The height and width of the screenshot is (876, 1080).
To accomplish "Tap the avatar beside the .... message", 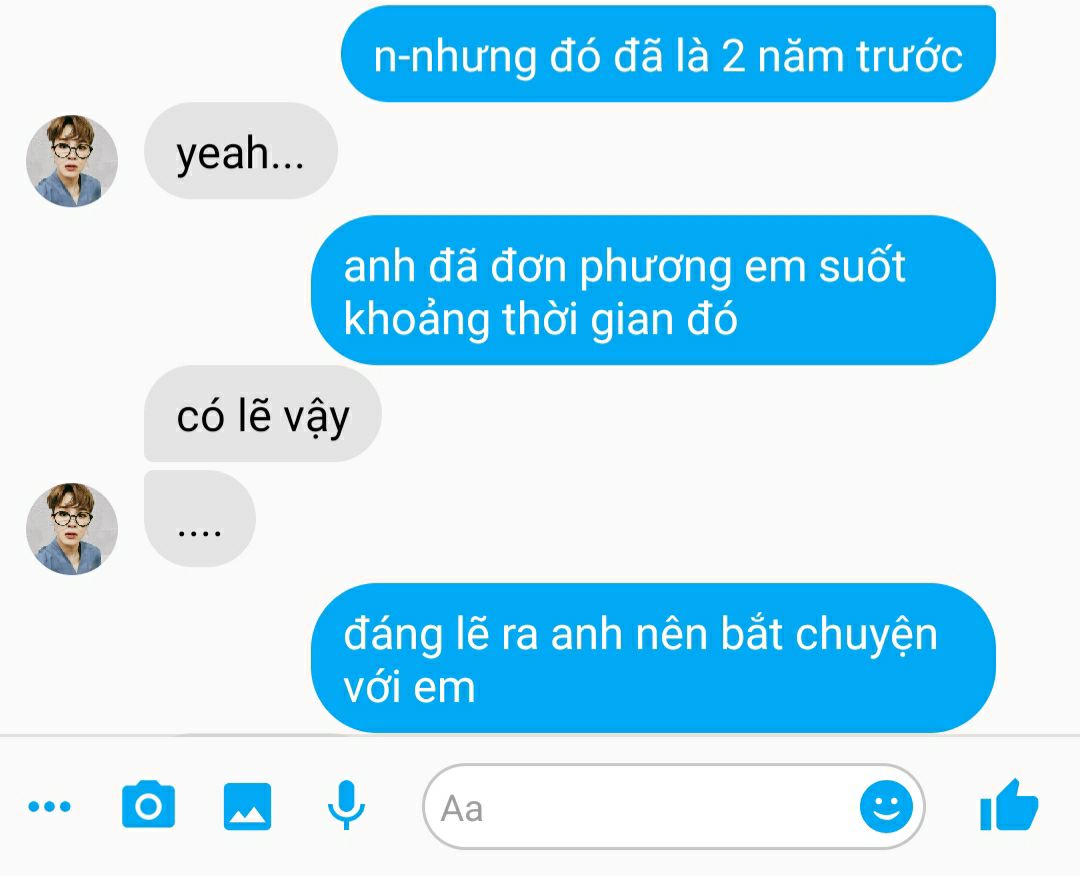I will click(72, 528).
